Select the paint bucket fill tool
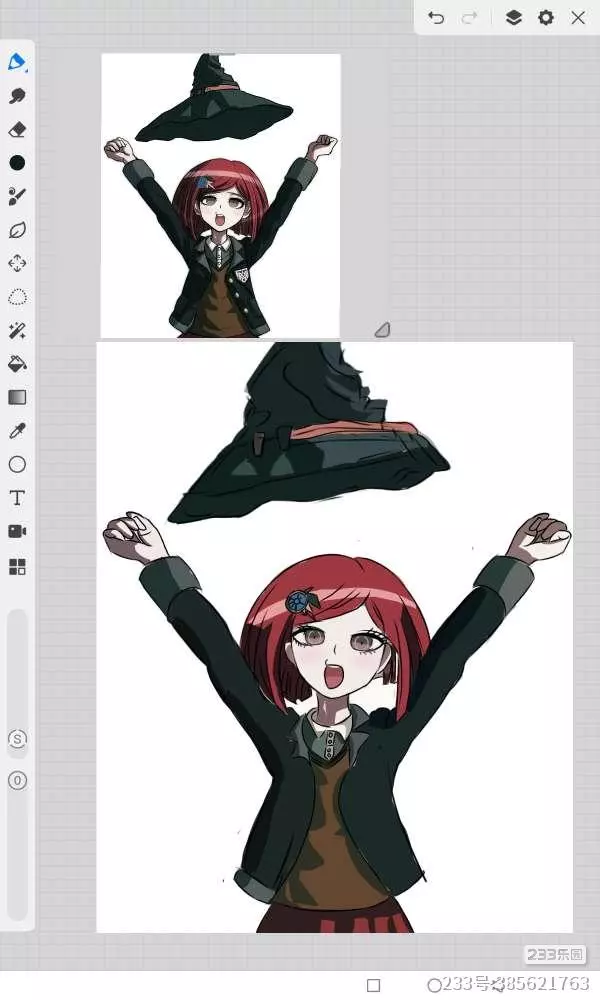 [17, 364]
